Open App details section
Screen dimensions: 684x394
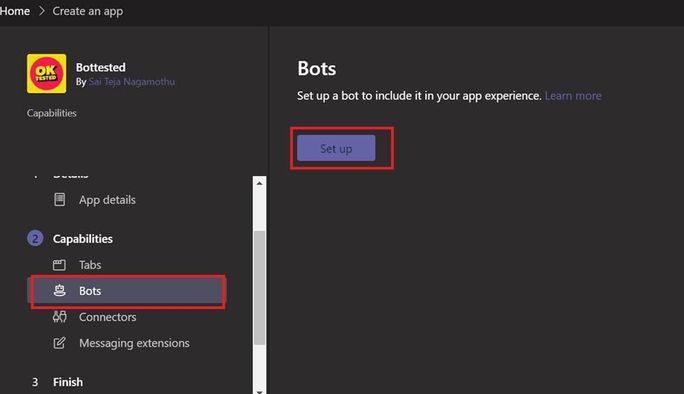(x=107, y=200)
